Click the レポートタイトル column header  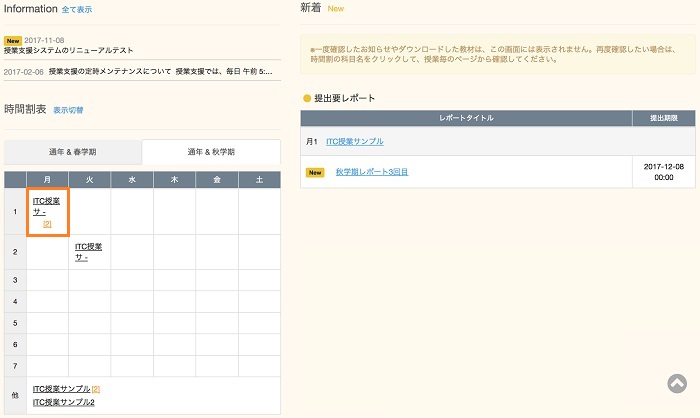[x=465, y=118]
